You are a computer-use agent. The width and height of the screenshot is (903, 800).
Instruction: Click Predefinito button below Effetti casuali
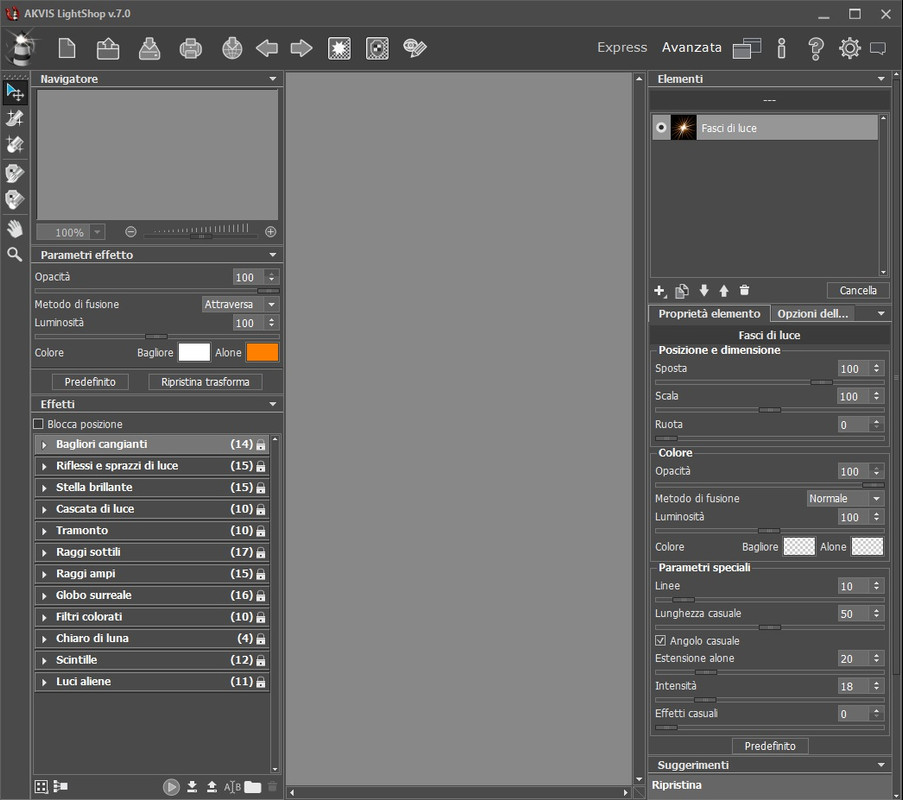pyautogui.click(x=770, y=746)
